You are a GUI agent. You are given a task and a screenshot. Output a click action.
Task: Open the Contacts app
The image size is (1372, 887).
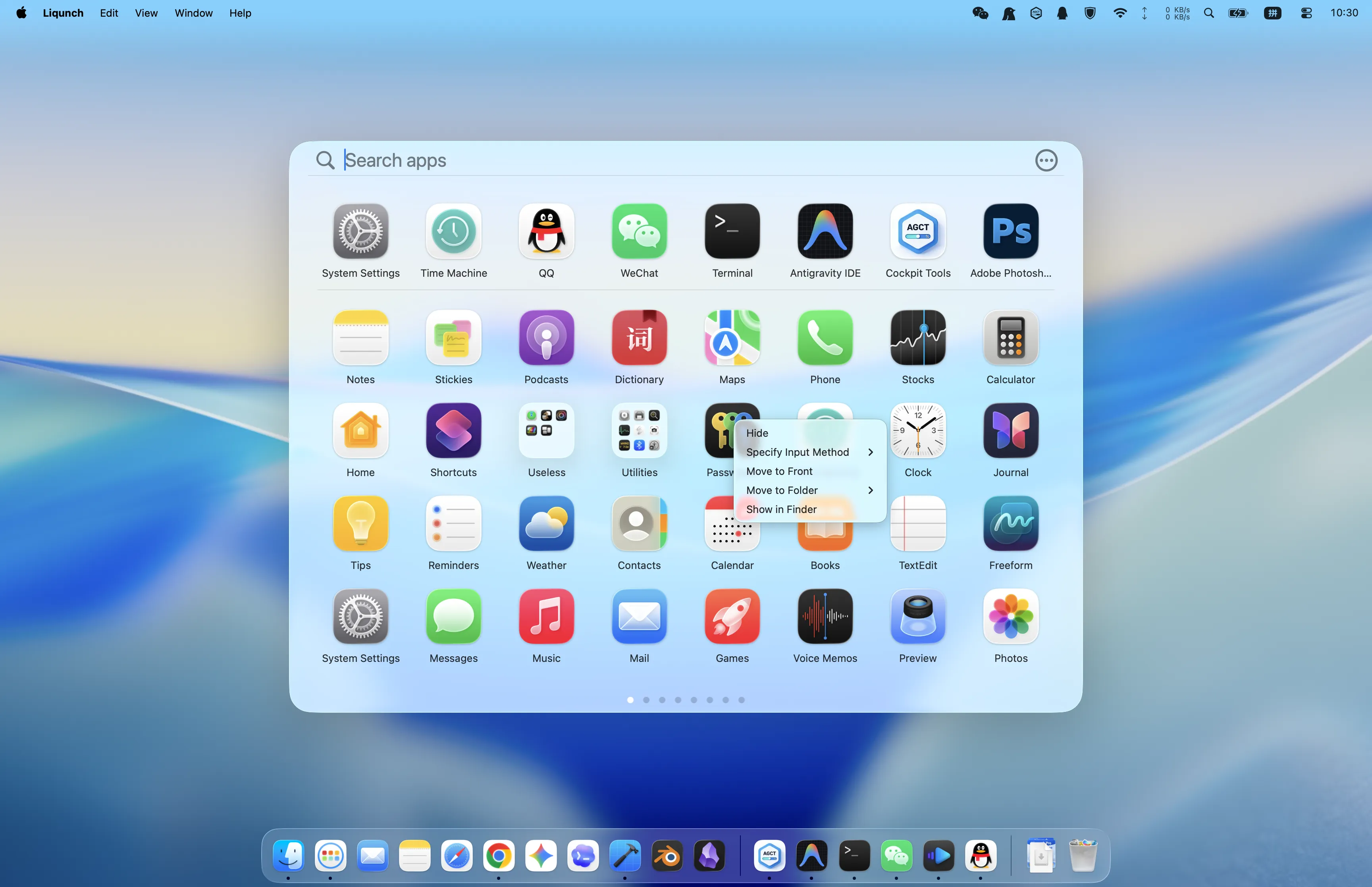[639, 523]
